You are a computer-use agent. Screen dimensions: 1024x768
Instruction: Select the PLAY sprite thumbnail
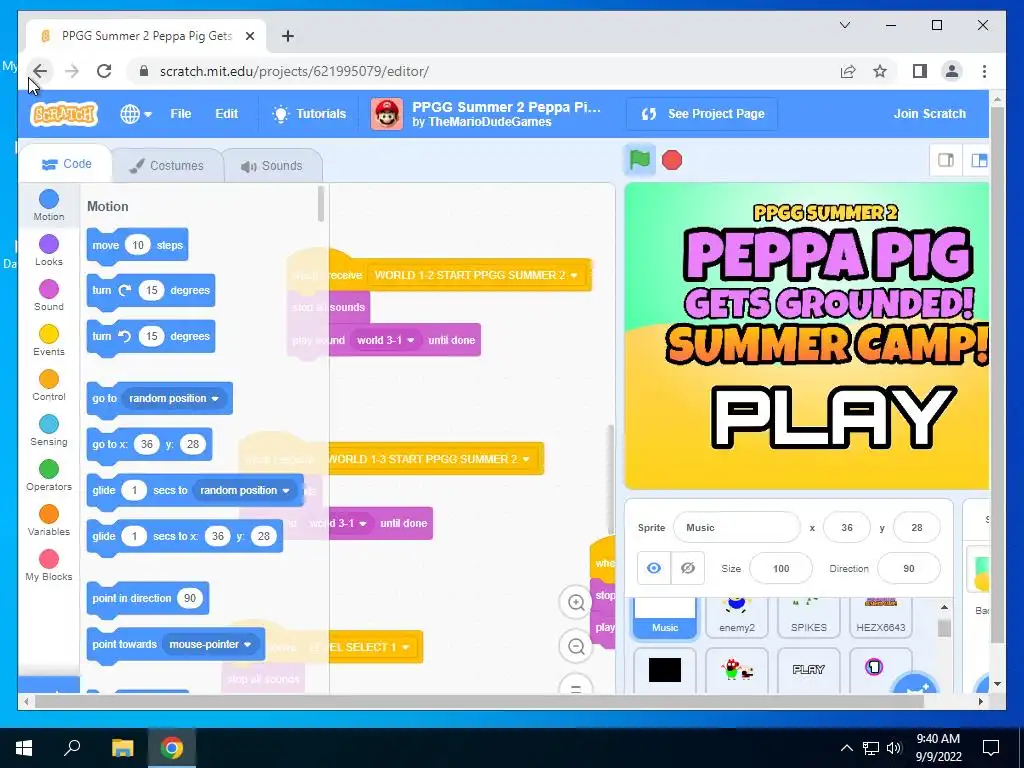click(x=808, y=671)
